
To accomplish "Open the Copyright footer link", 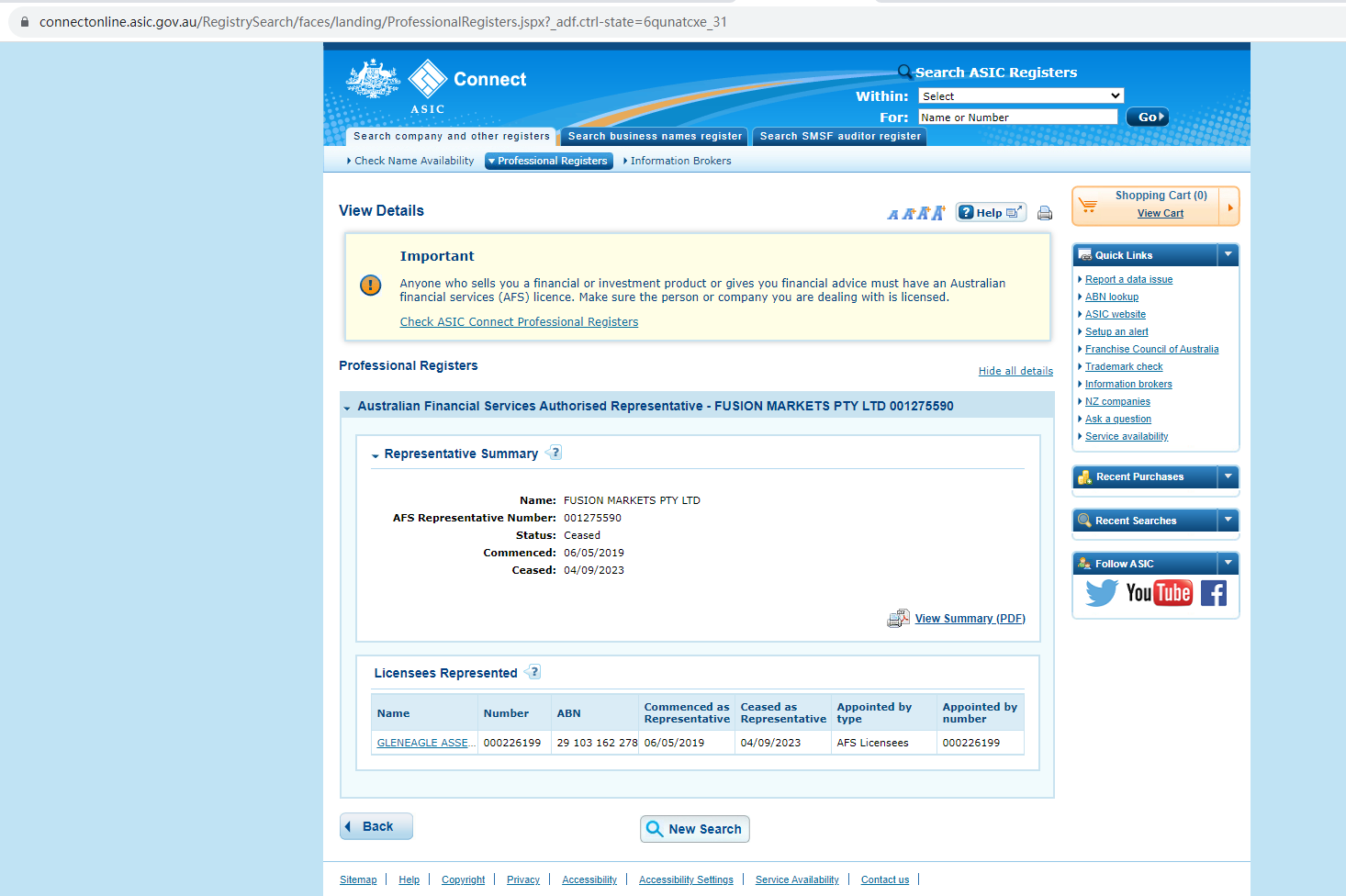I will tap(464, 879).
